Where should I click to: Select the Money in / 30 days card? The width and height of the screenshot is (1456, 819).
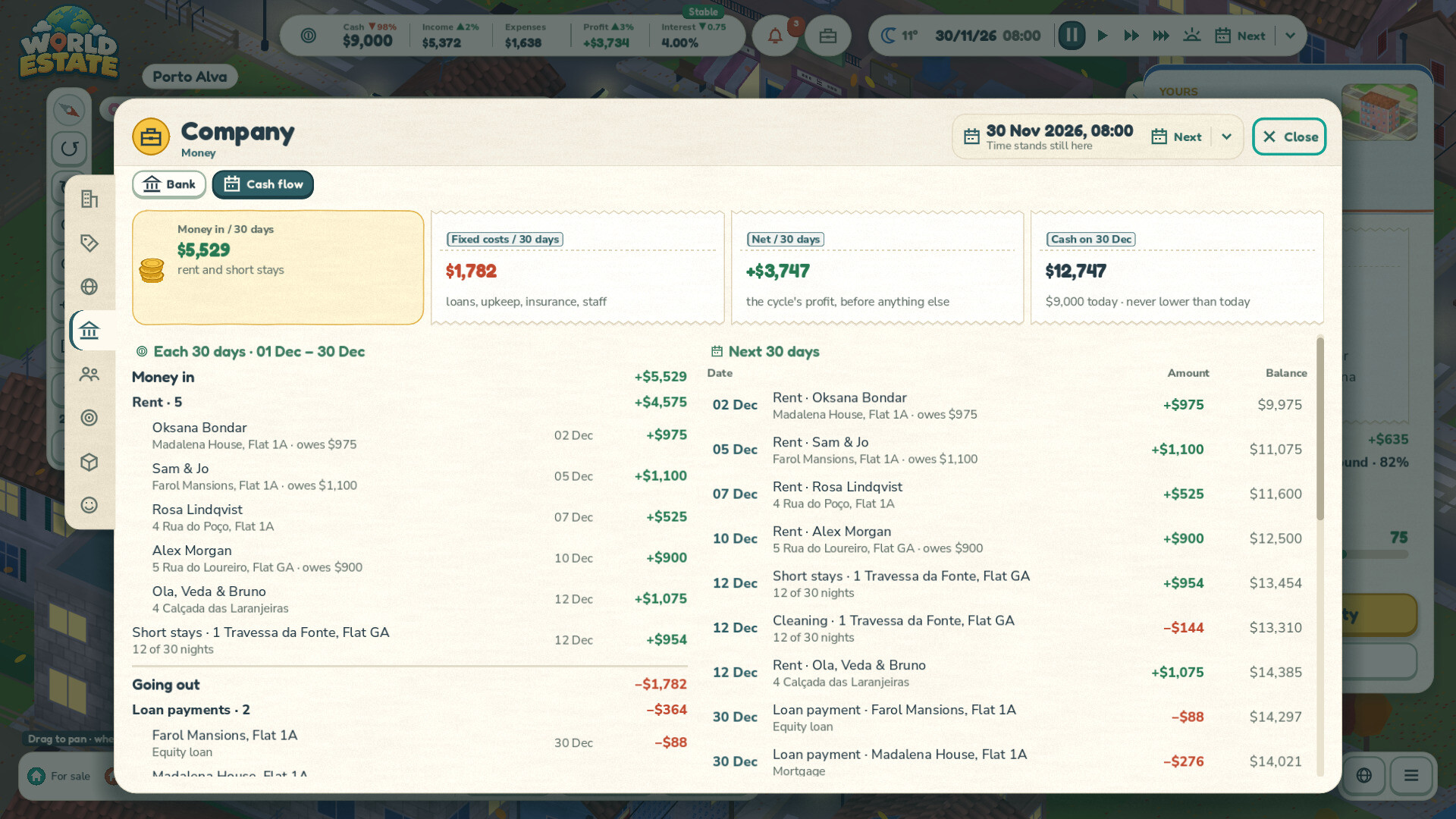tap(278, 268)
